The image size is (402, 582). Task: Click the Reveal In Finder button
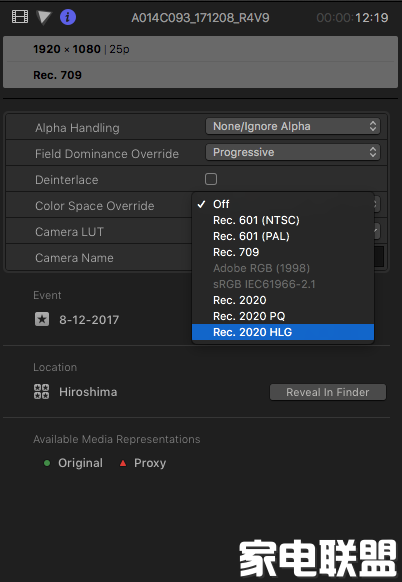pyautogui.click(x=328, y=392)
